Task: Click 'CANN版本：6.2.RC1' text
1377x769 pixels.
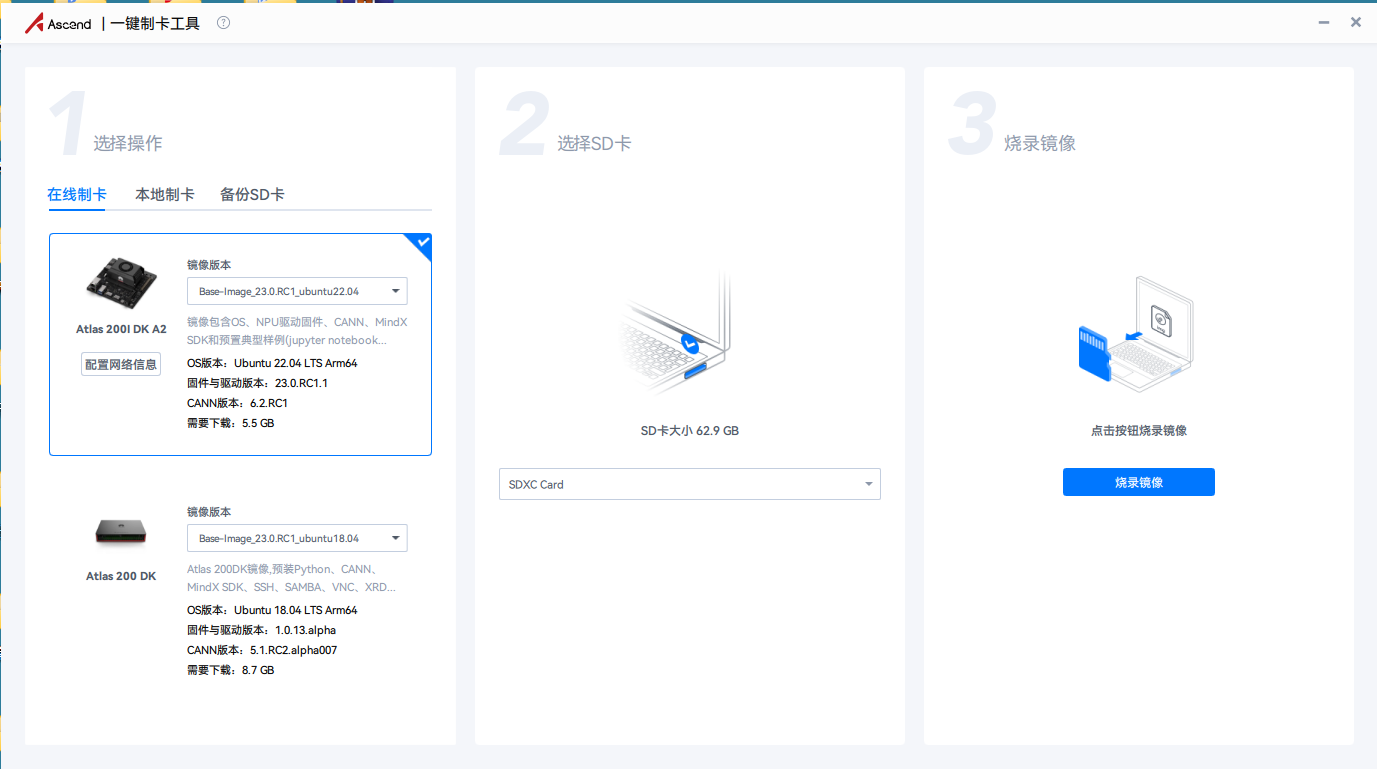Action: point(238,403)
